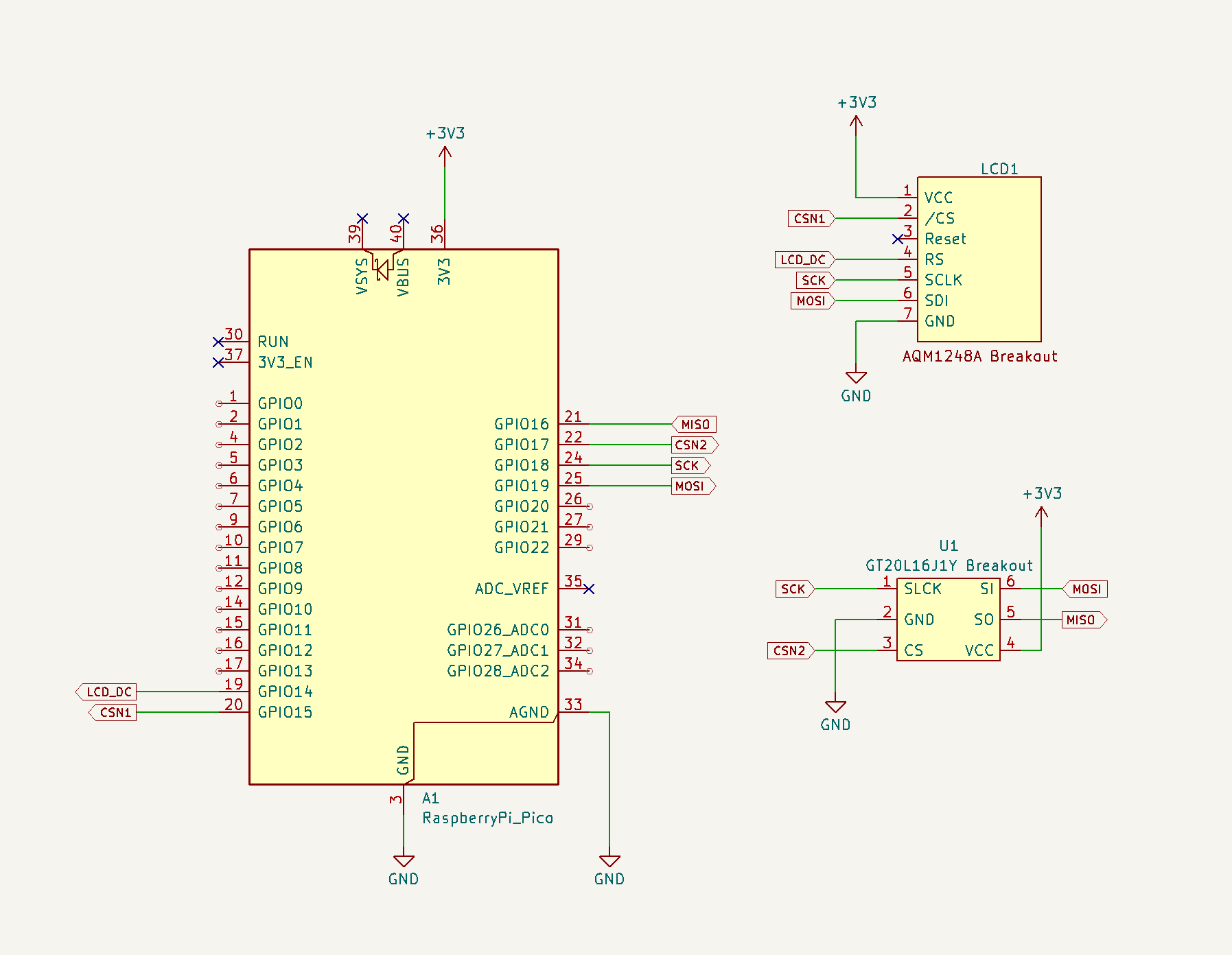Click the no-connect X on LCD1 Reset pin
Screen dimensions: 1232x955
click(x=897, y=239)
